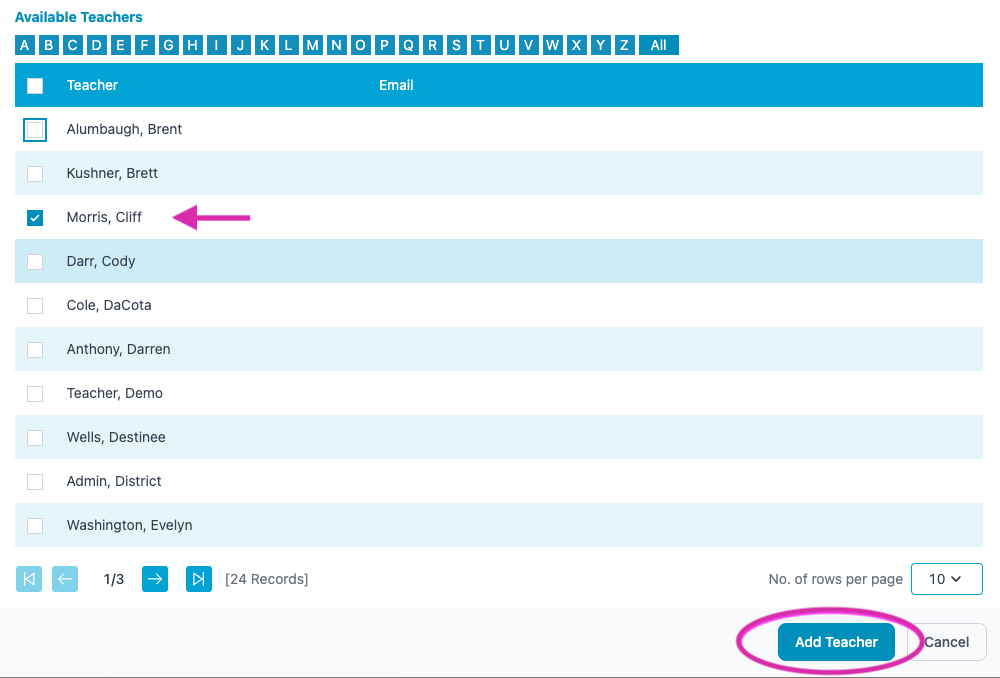Filter teachers by letter N

click(x=337, y=45)
